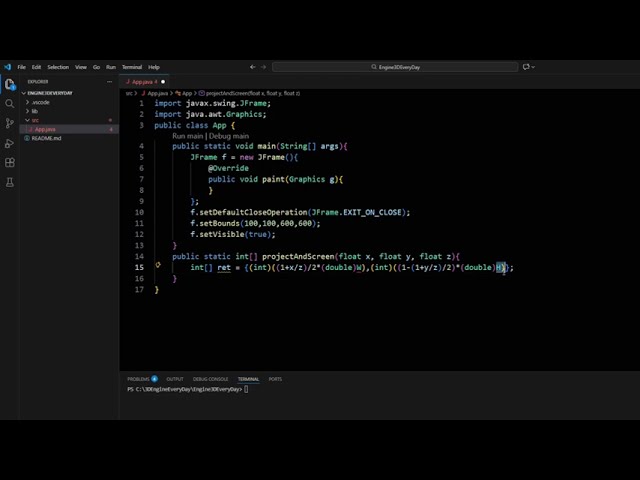Click the setBounds call on line 11
Screen dimensions: 640x480
pos(219,223)
